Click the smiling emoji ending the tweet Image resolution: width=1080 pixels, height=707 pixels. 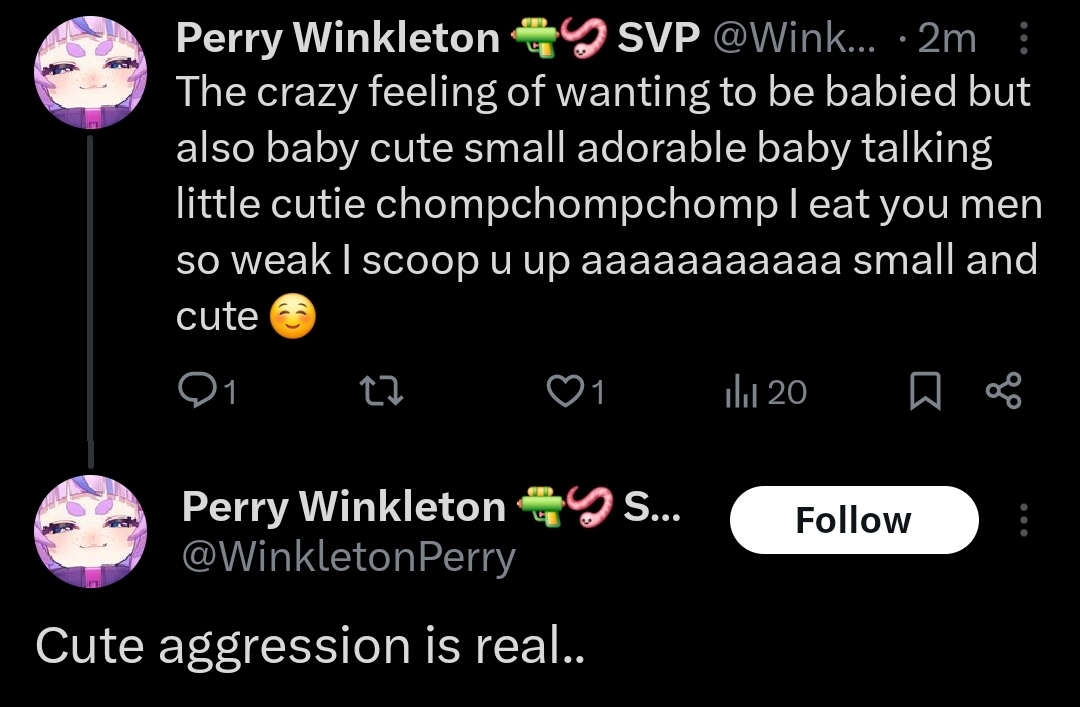[292, 317]
